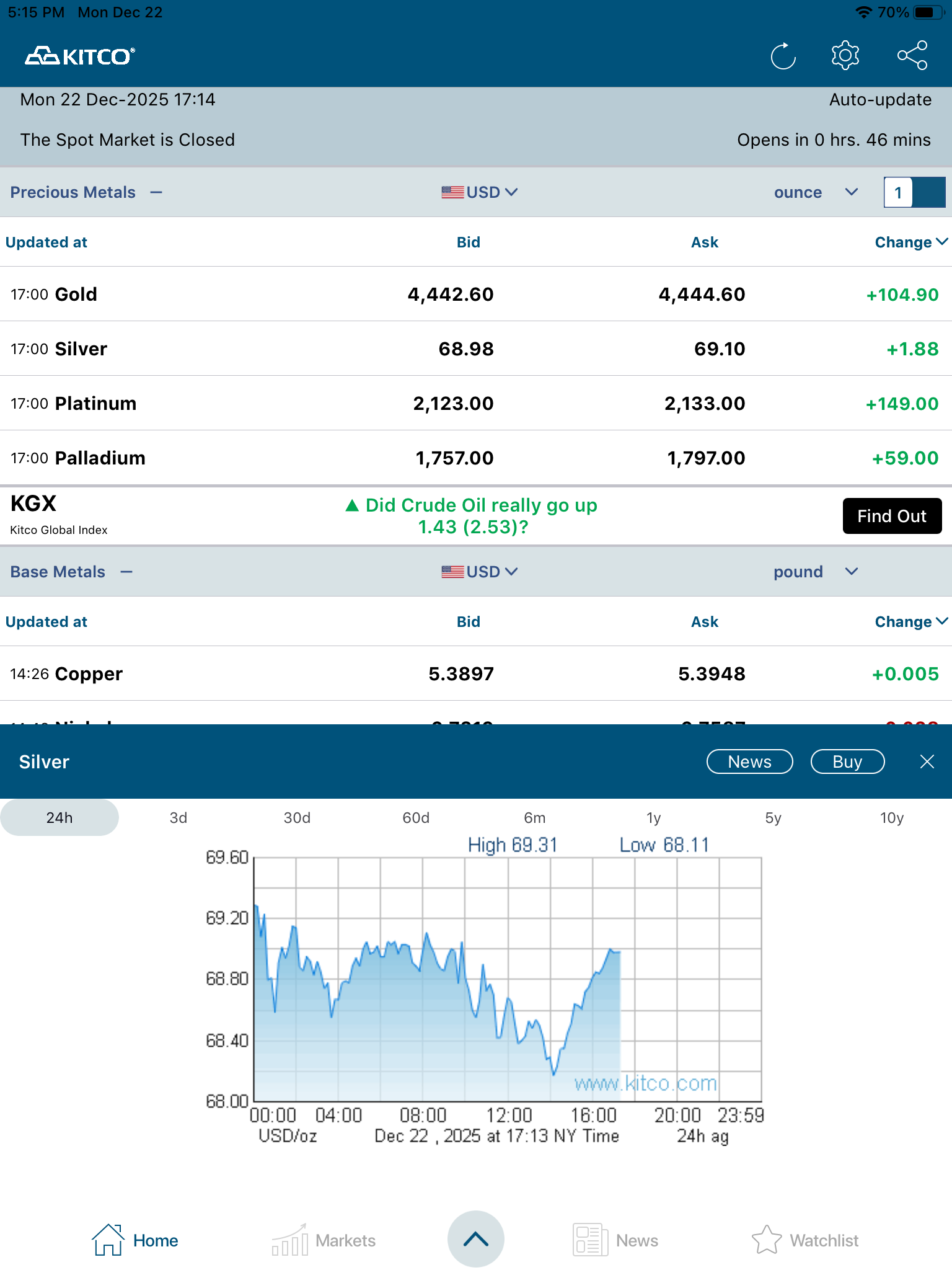Tap the Auto-update label
This screenshot has height=1270, width=952.
pos(880,100)
